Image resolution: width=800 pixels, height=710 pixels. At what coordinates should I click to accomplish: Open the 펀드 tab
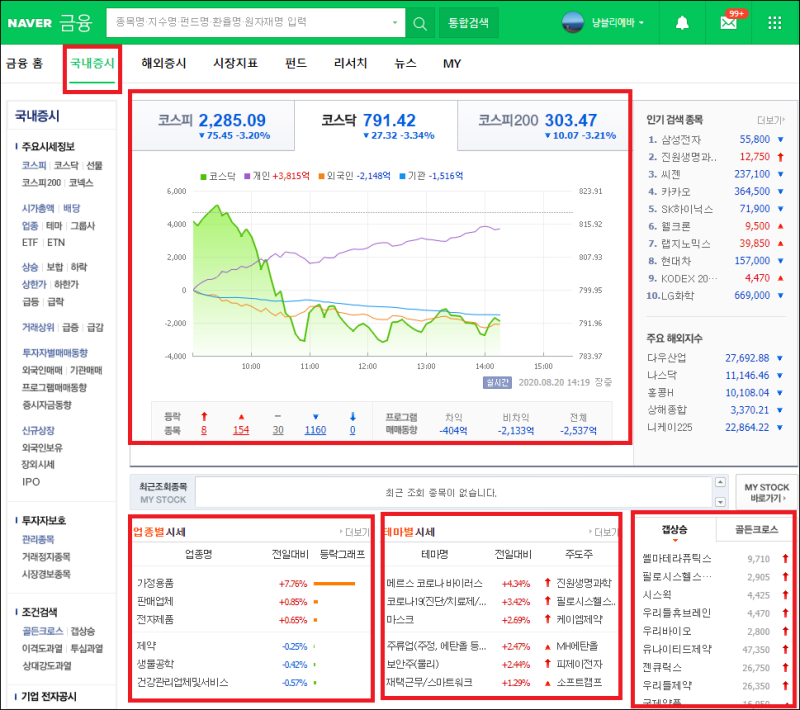coord(296,63)
